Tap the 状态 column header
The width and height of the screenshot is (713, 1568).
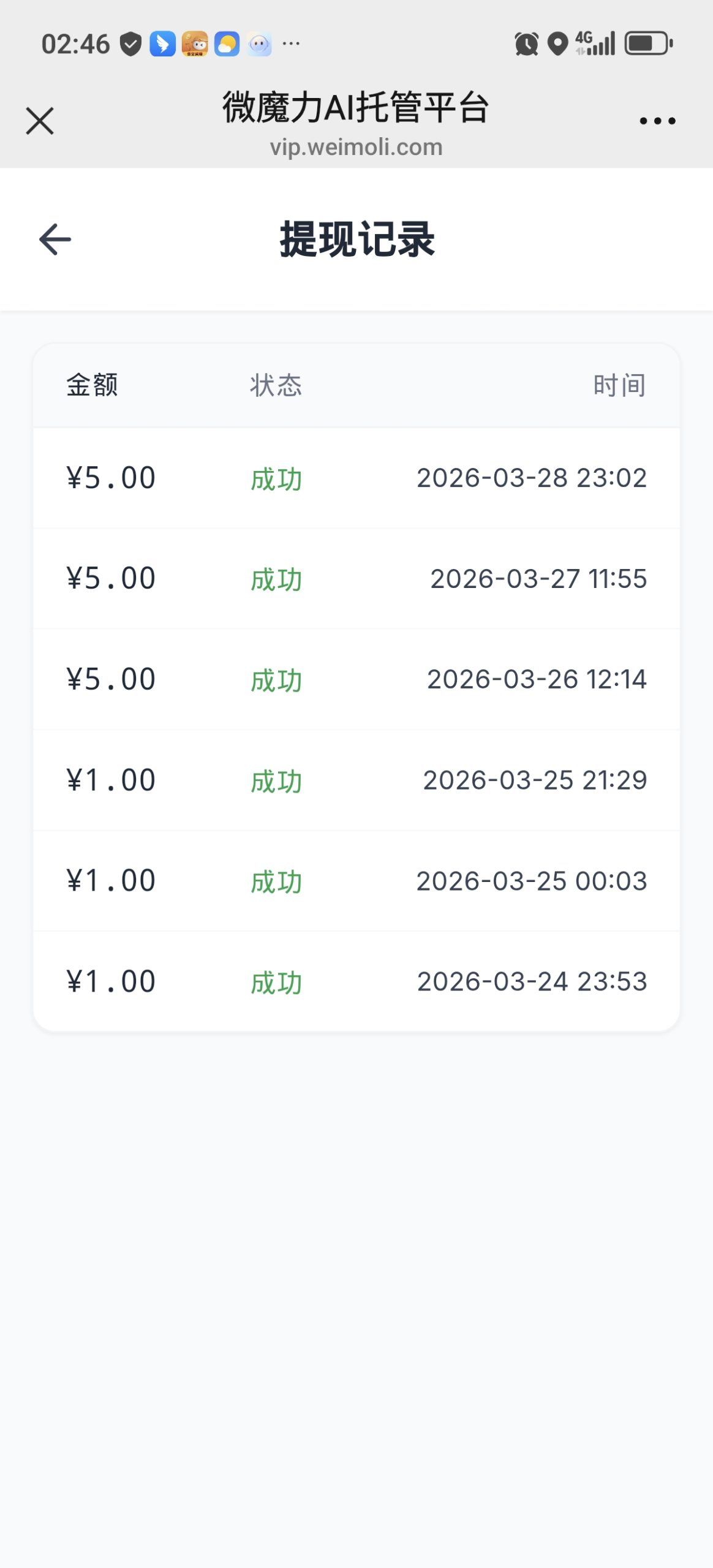pos(276,385)
